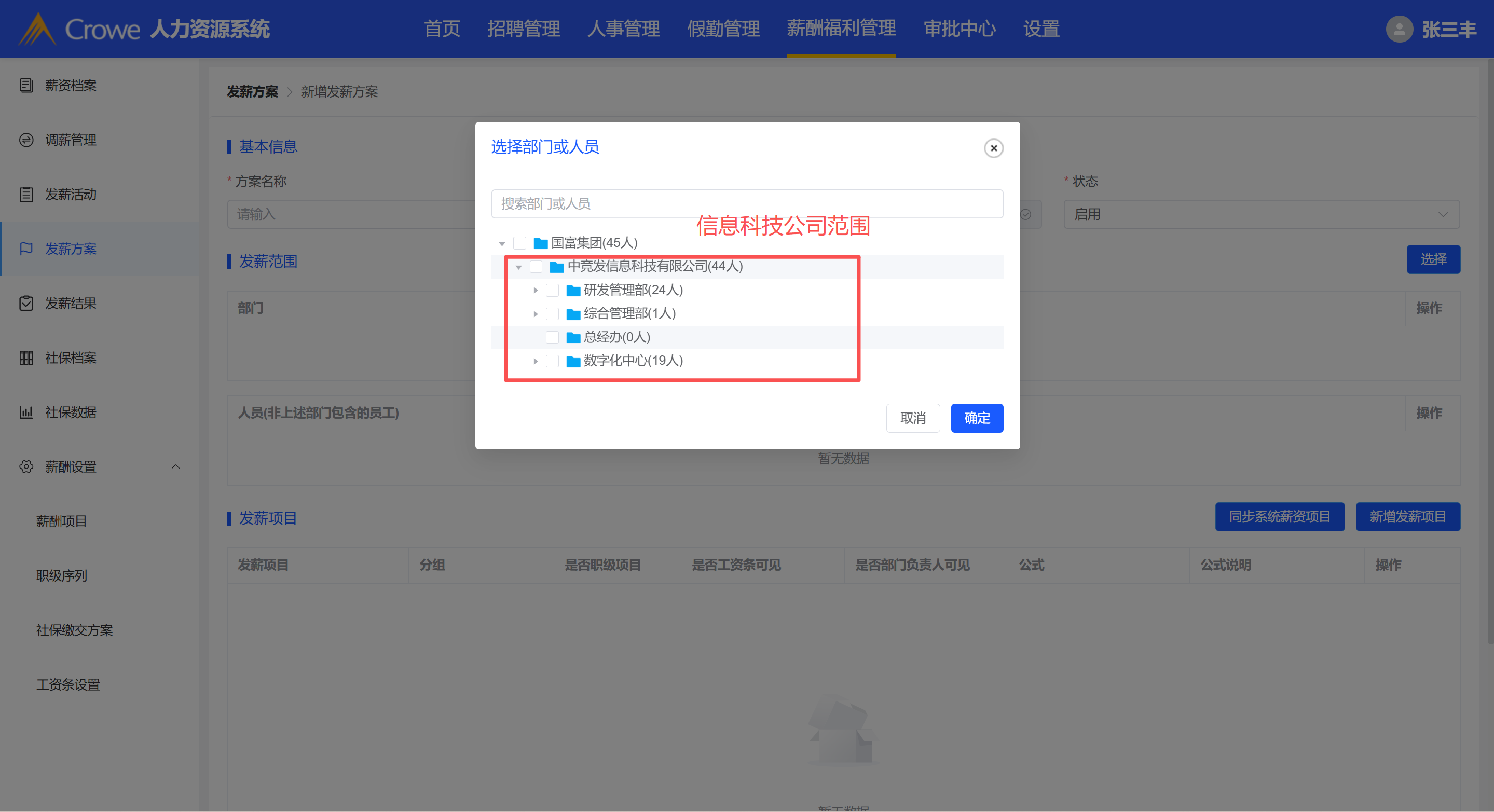Collapse the 中竞发信息科技有限公司 tree node
The image size is (1494, 812).
point(518,267)
